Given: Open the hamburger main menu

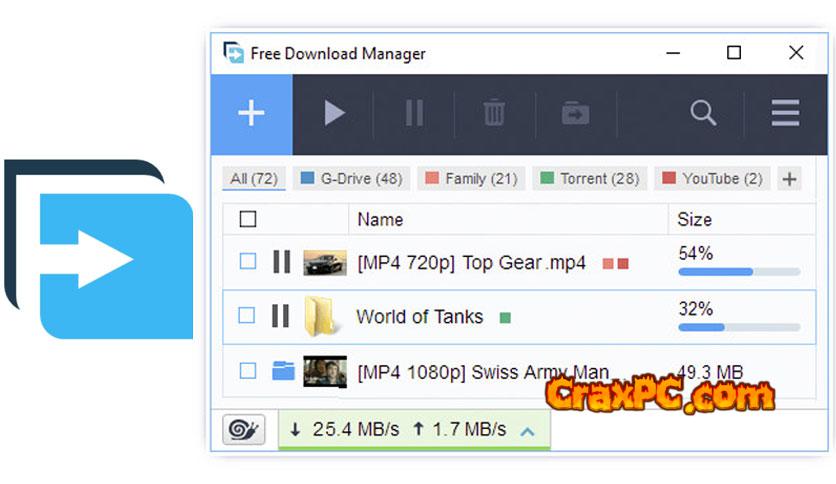Looking at the screenshot, I should pos(785,114).
